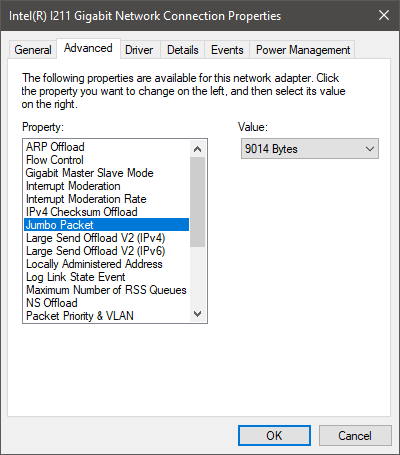Screen dimensions: 400x455
Task: Click the OK button
Action: [x=274, y=435]
